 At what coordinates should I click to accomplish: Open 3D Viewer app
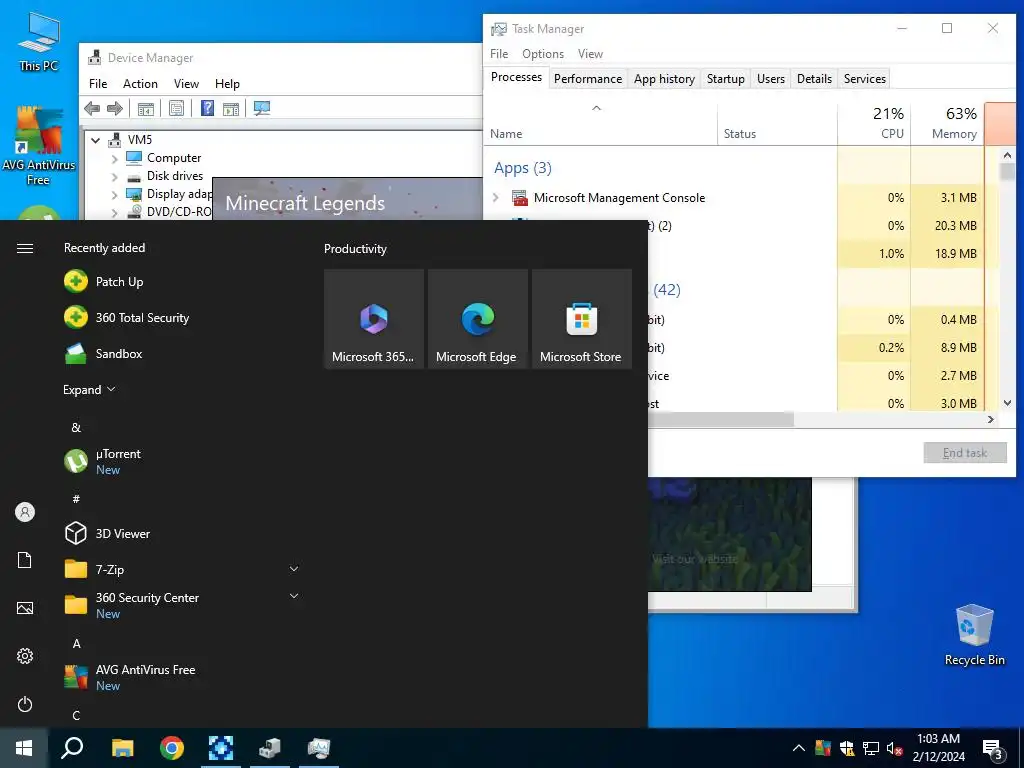[x=108, y=534]
